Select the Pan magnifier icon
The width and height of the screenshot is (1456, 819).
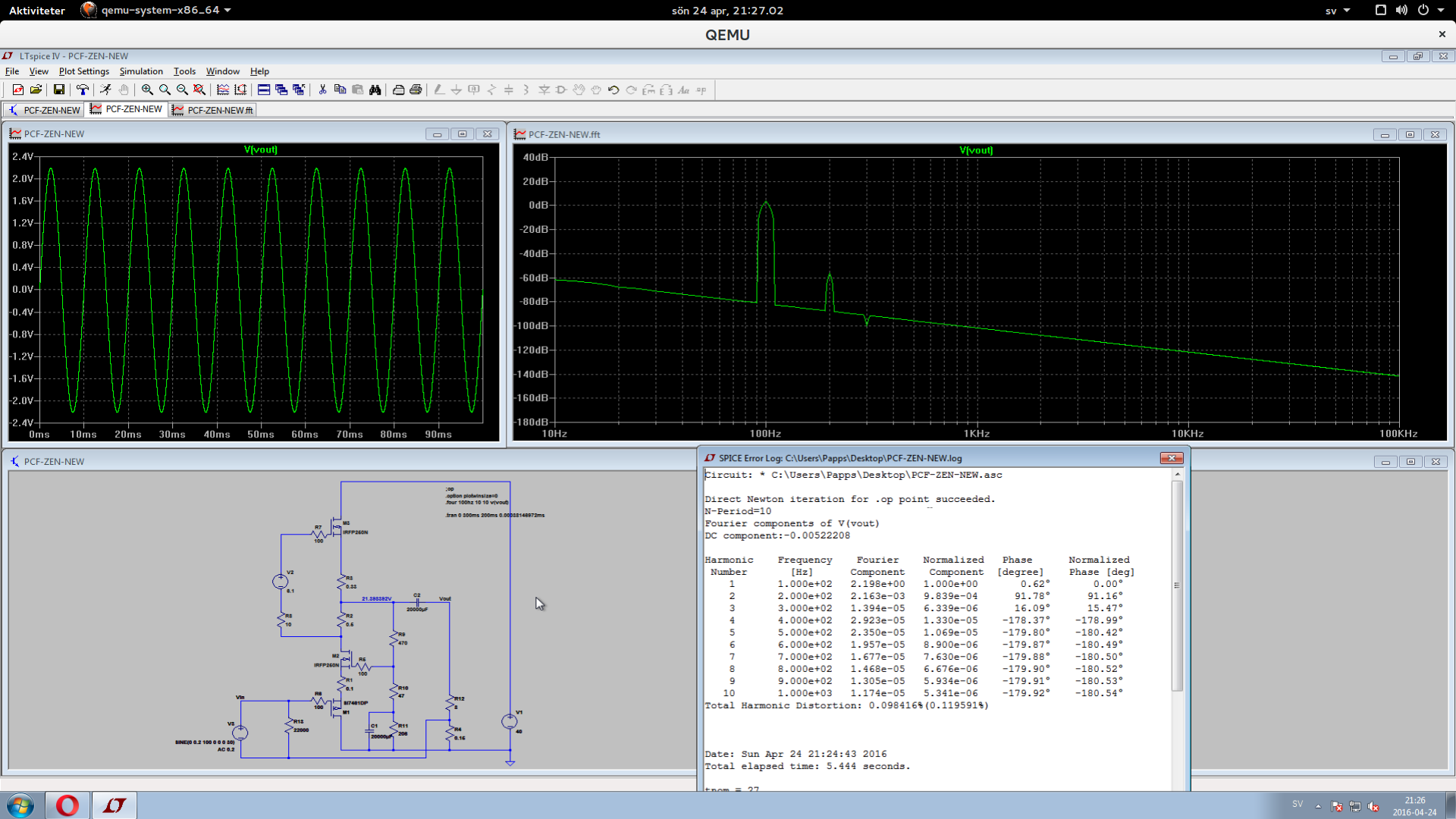coord(165,89)
